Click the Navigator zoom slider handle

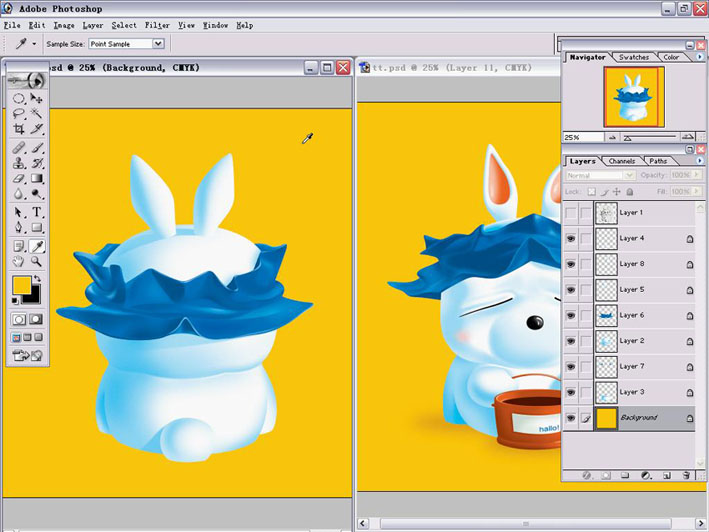click(628, 138)
